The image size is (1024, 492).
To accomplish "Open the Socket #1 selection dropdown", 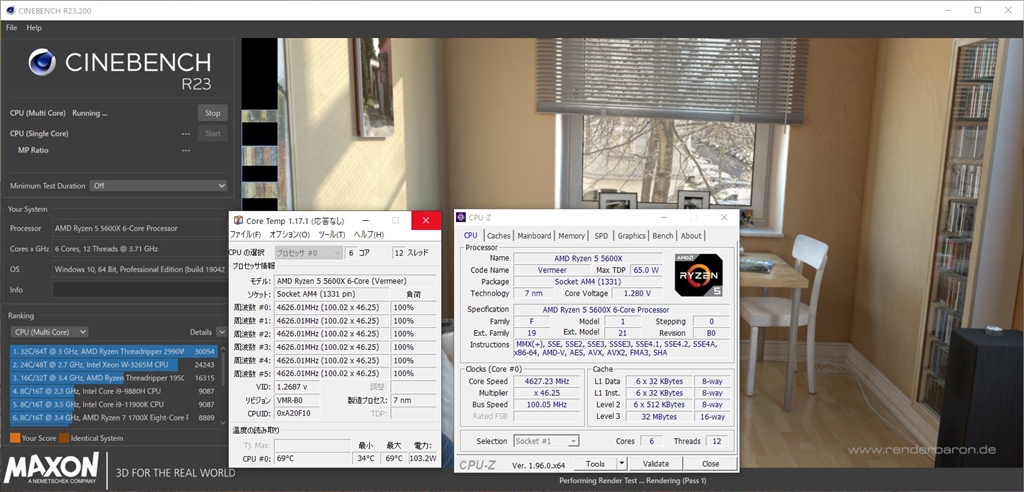I will click(546, 441).
